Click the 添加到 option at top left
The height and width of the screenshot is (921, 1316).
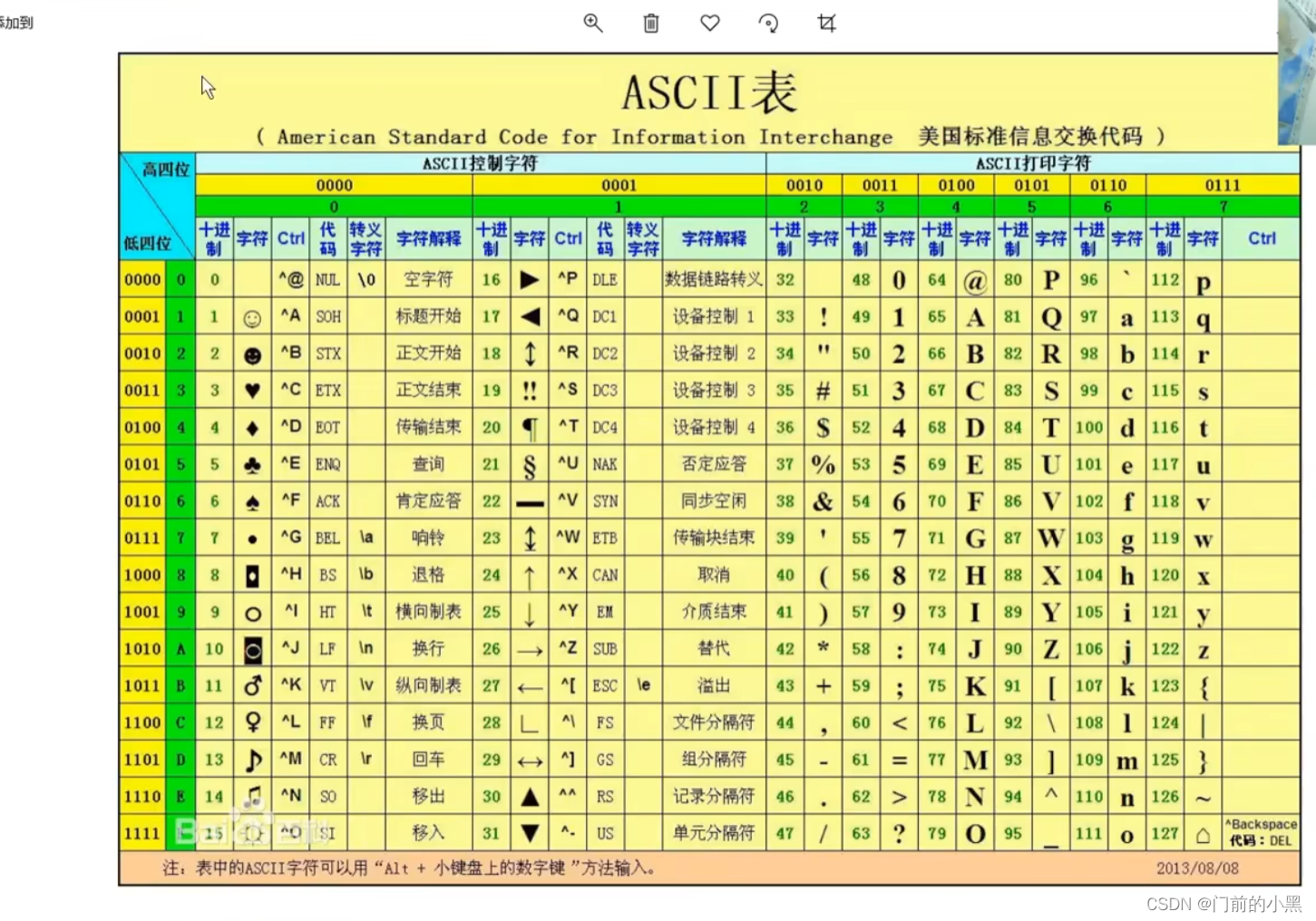click(16, 23)
